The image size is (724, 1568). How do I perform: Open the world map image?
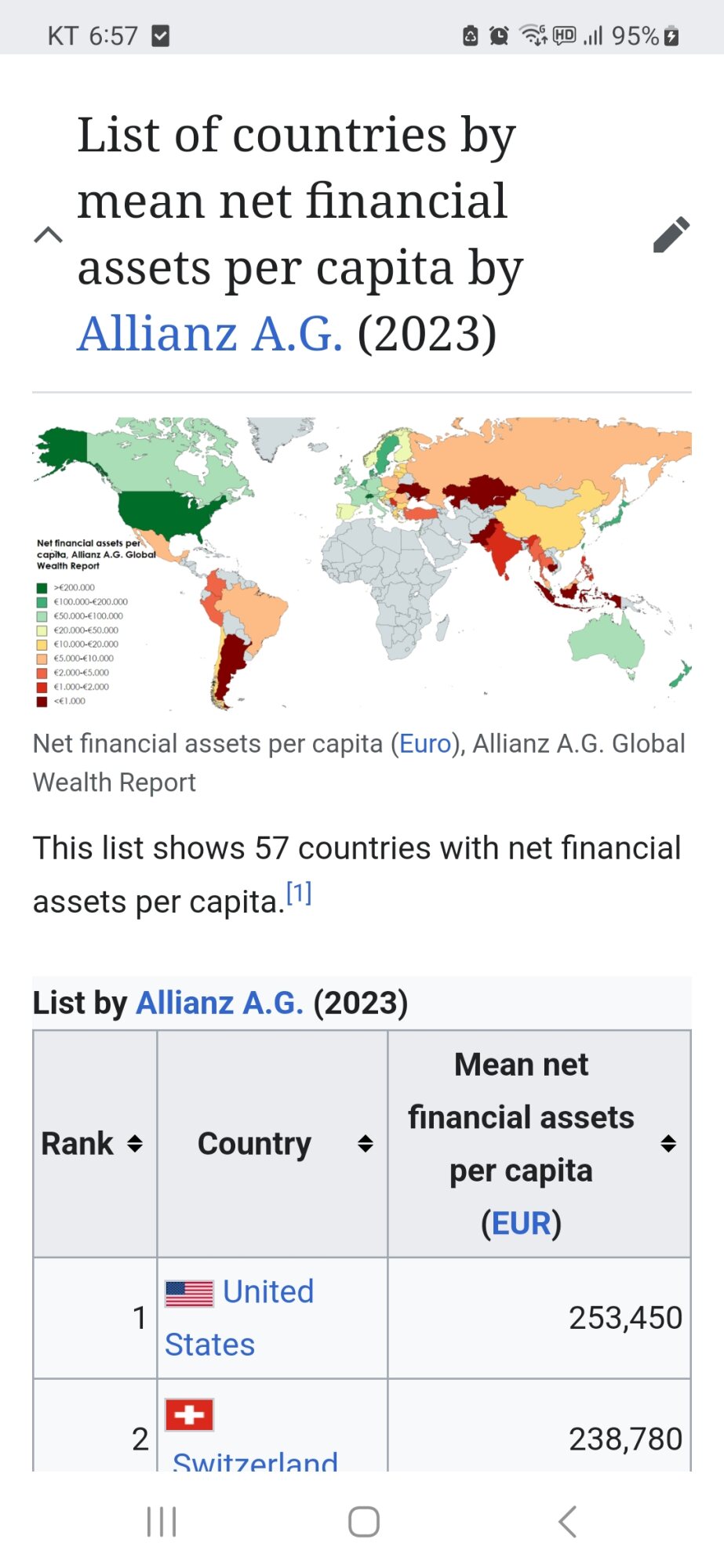362,563
